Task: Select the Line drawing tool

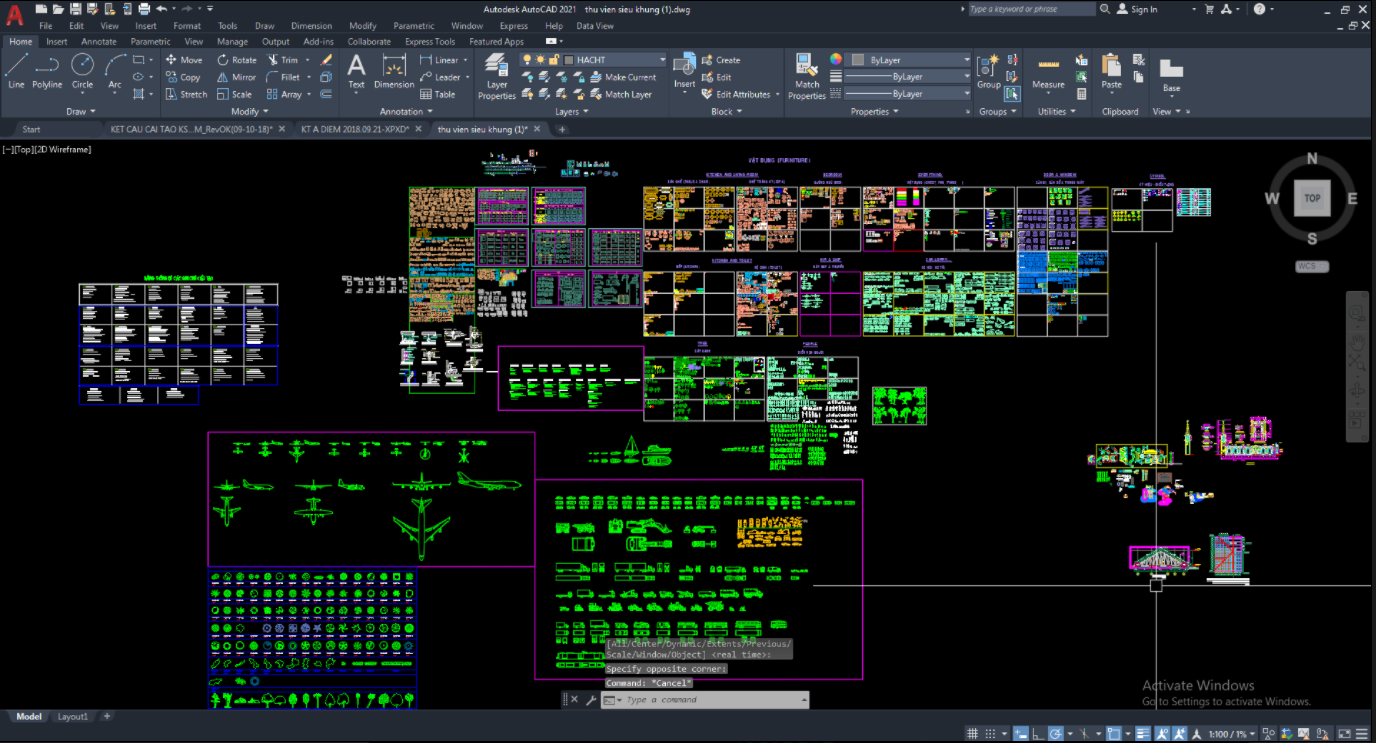Action: (16, 70)
